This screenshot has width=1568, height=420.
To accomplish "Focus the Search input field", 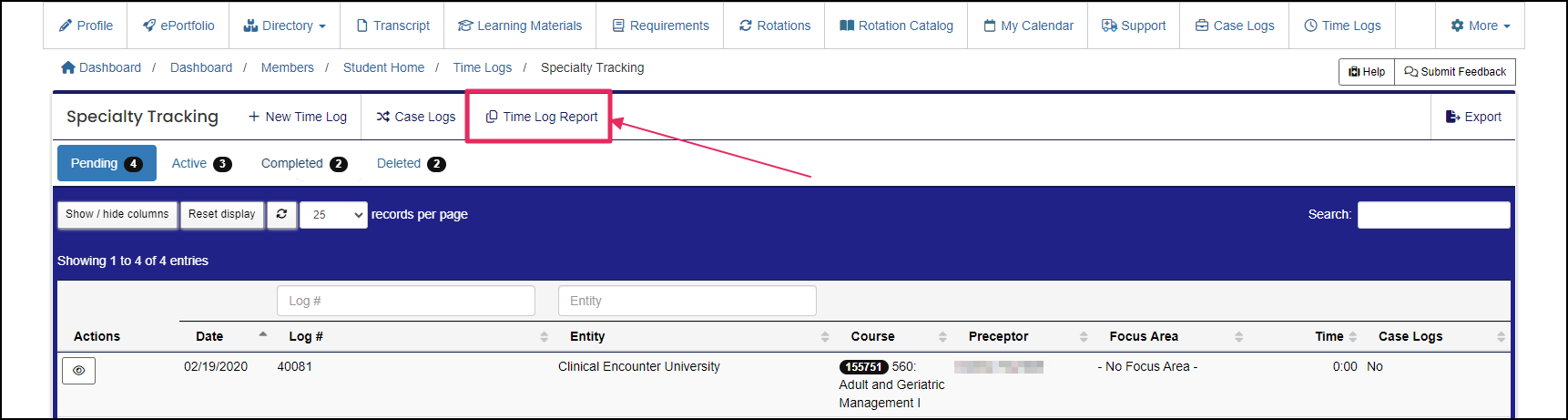I will pos(1433,215).
